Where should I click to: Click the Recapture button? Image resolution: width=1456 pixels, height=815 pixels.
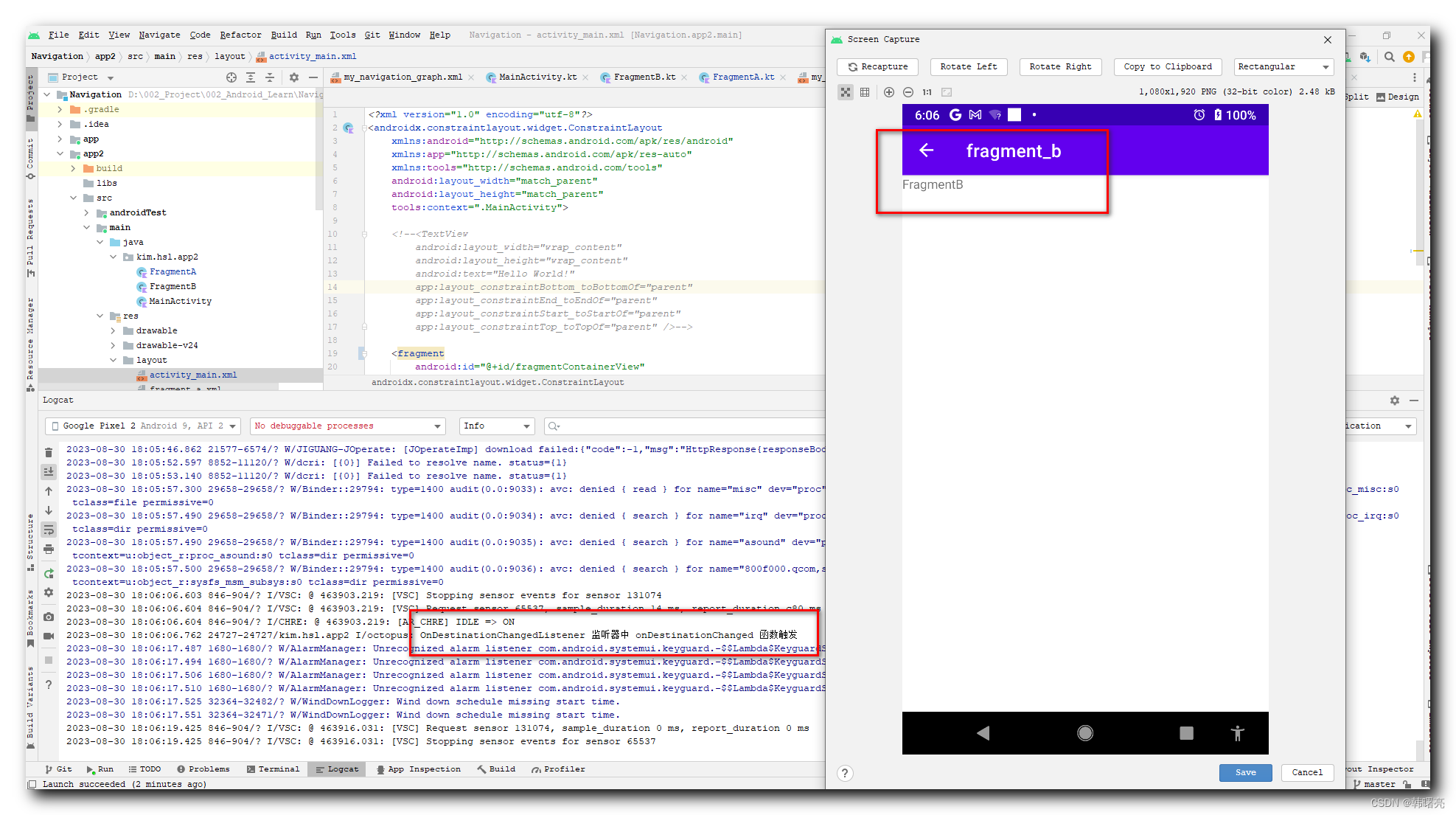click(x=877, y=66)
